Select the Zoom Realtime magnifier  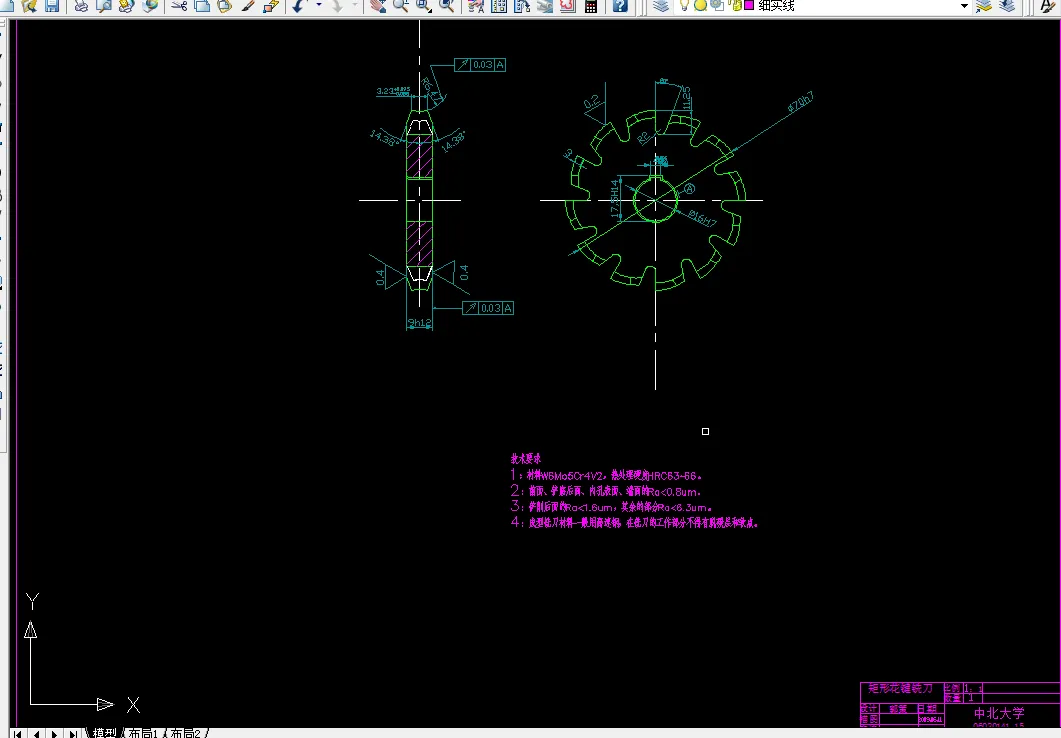tap(401, 6)
